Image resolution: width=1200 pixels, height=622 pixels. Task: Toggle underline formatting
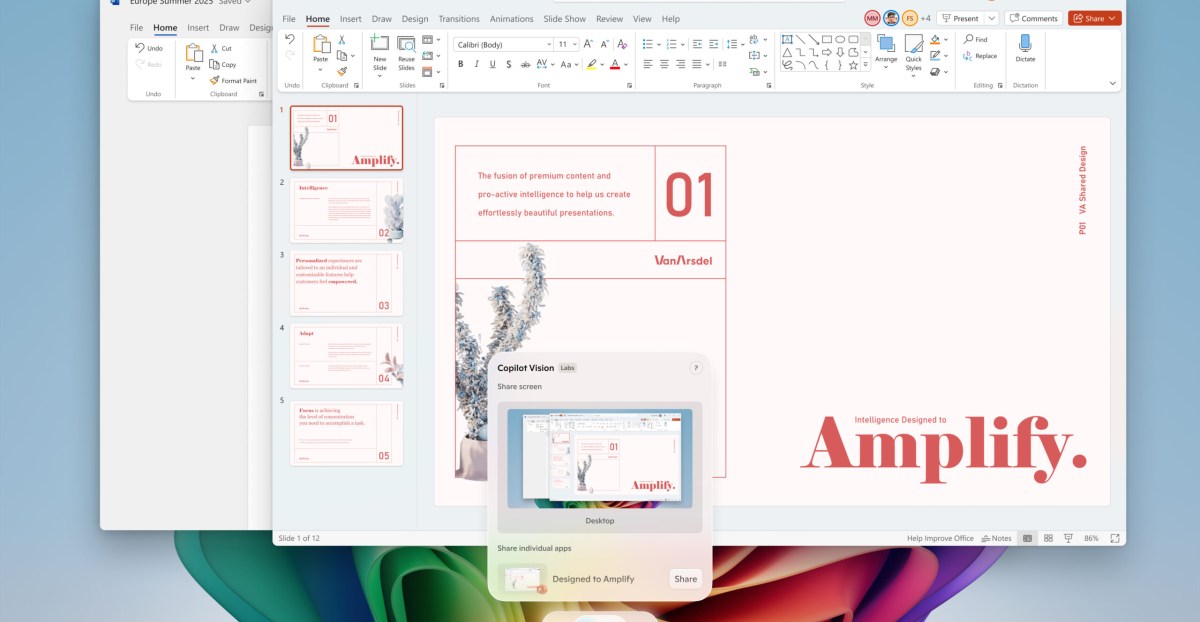(492, 64)
